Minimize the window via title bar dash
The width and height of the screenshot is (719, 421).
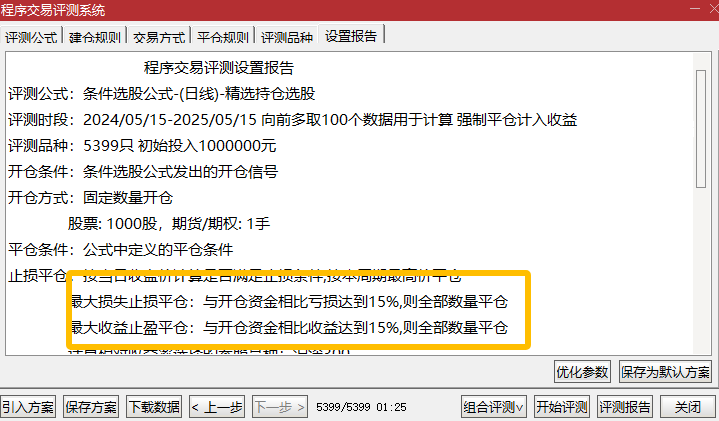[x=695, y=9]
